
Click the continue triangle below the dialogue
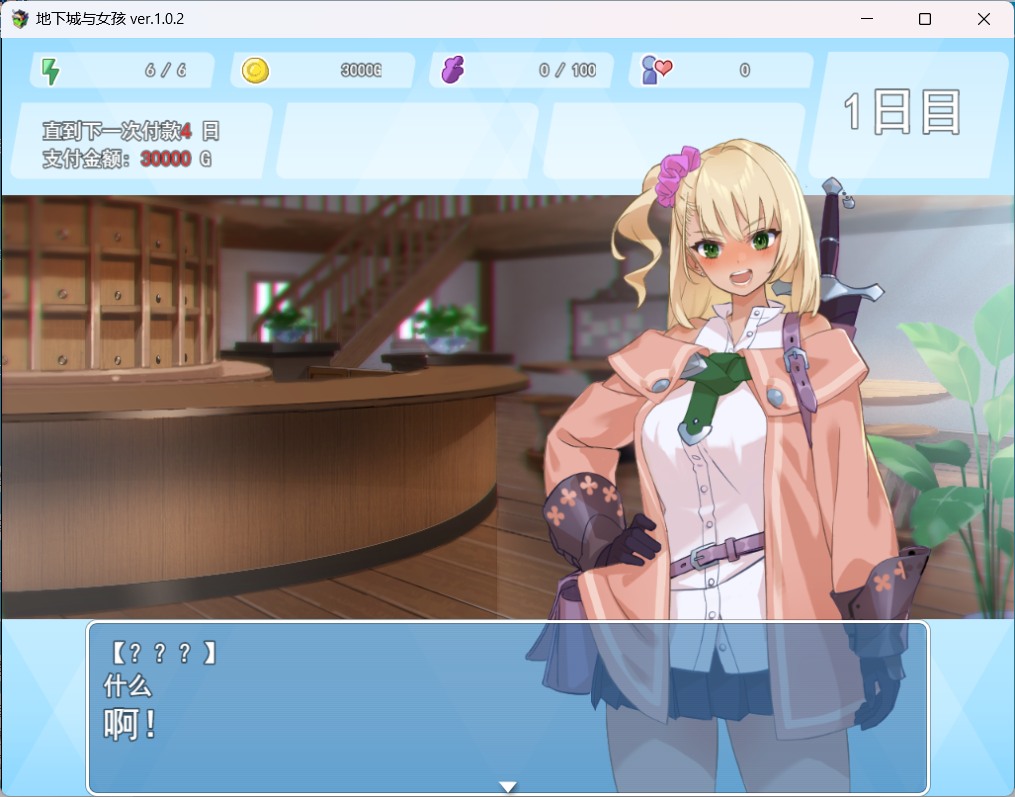[508, 786]
